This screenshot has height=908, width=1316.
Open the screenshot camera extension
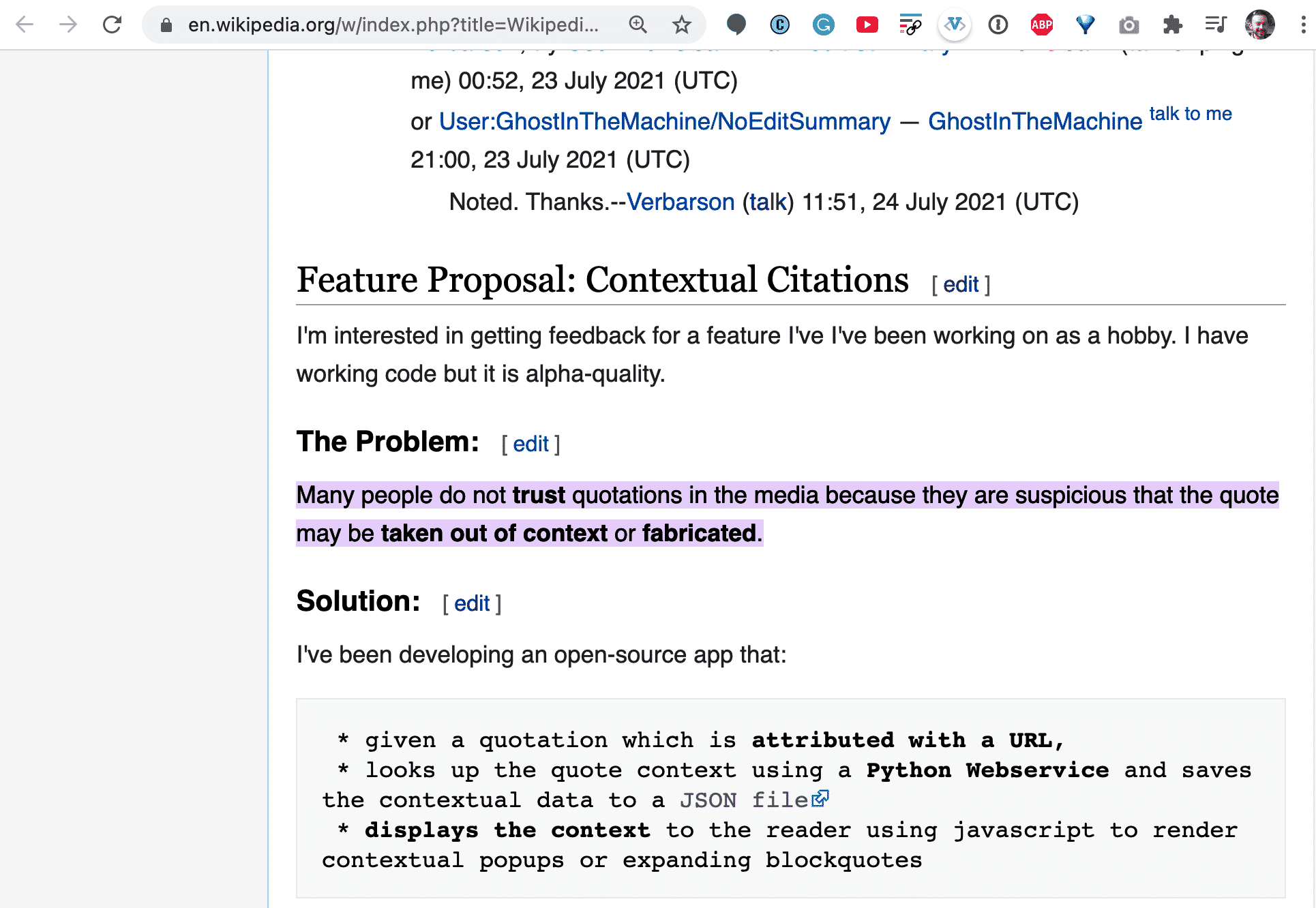click(1128, 25)
